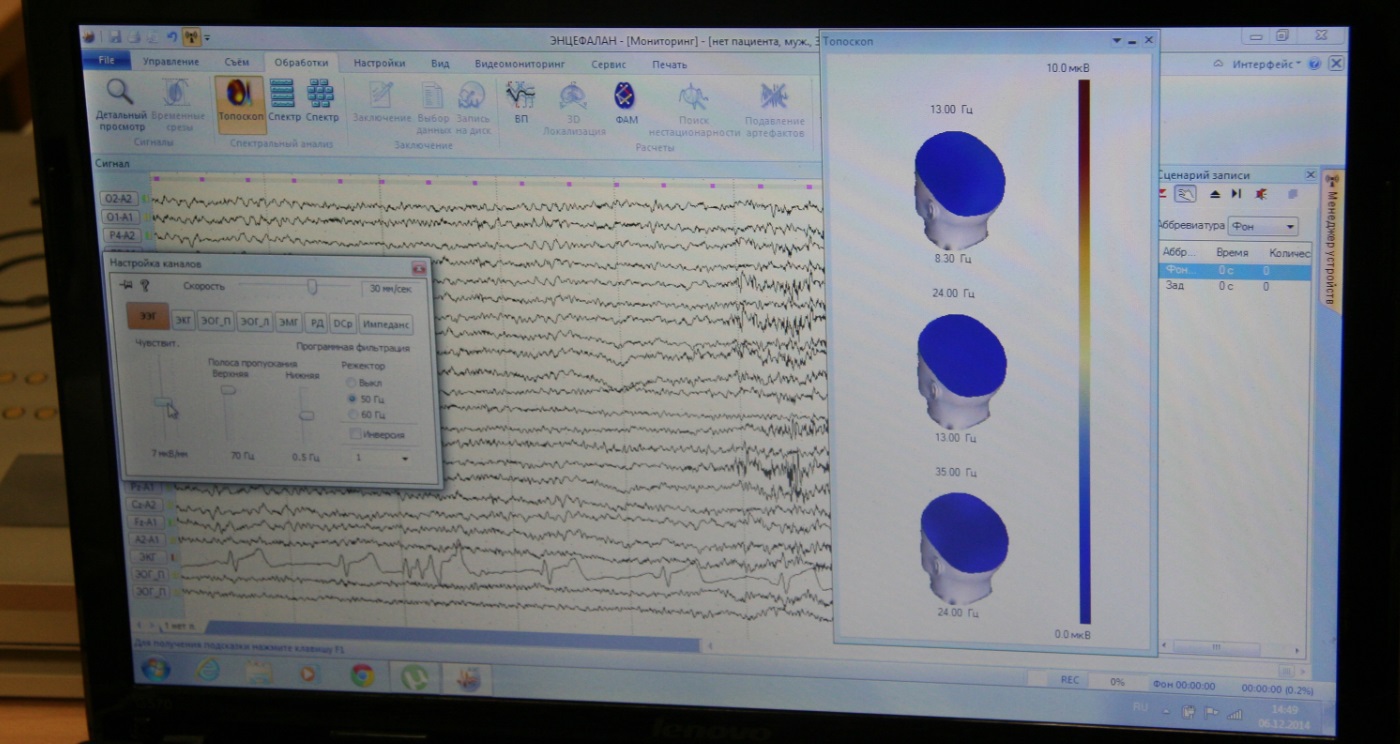Select the 60 Гц notch filter
Image resolution: width=1400 pixels, height=744 pixels.
365,414
